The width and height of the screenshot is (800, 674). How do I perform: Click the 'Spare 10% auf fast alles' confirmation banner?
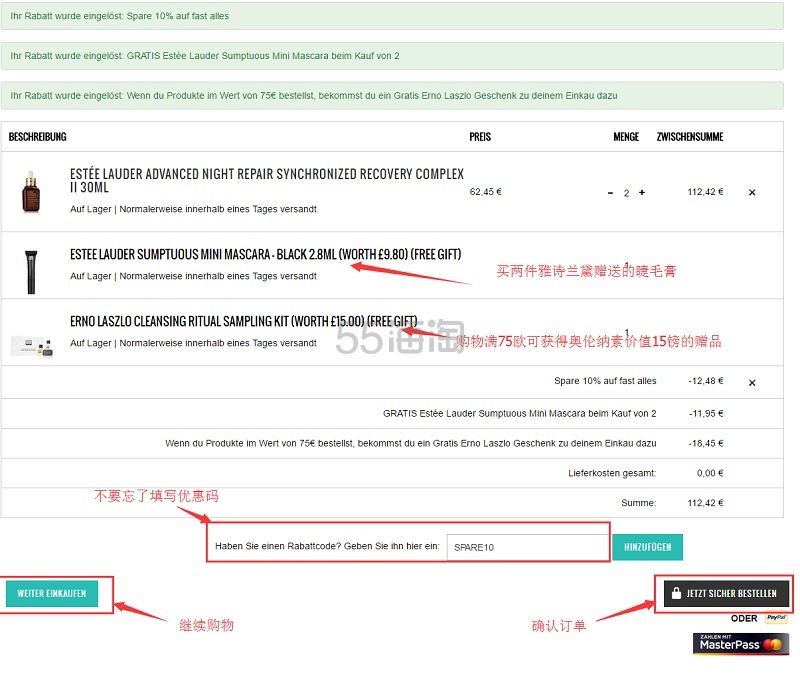click(392, 16)
